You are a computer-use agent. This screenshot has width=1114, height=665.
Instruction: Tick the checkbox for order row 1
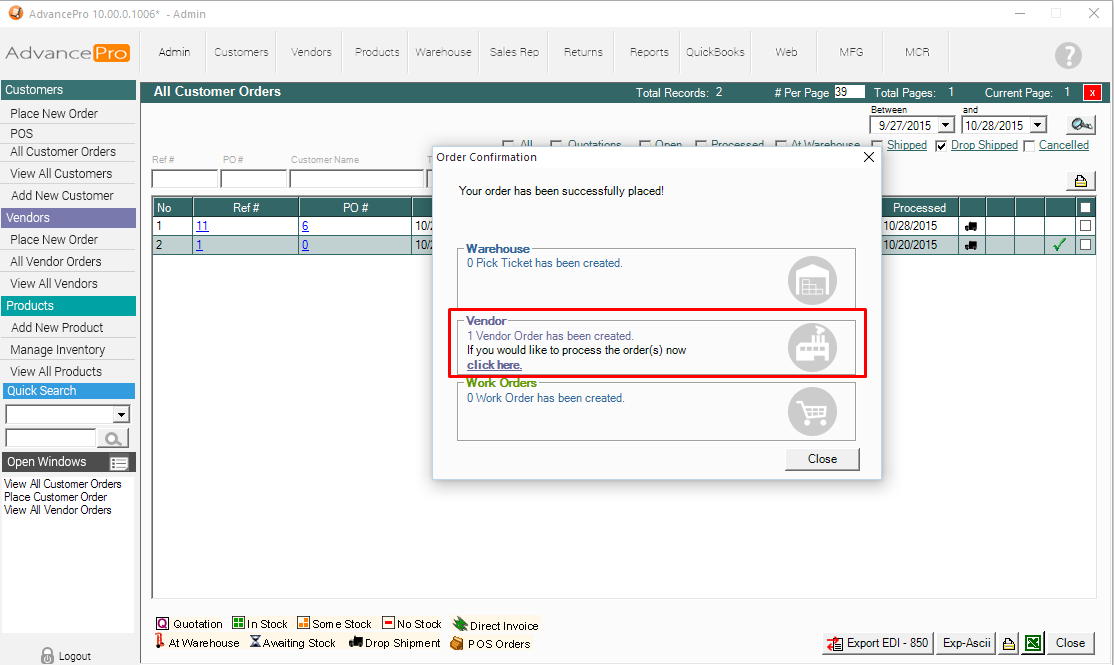[x=1085, y=226]
